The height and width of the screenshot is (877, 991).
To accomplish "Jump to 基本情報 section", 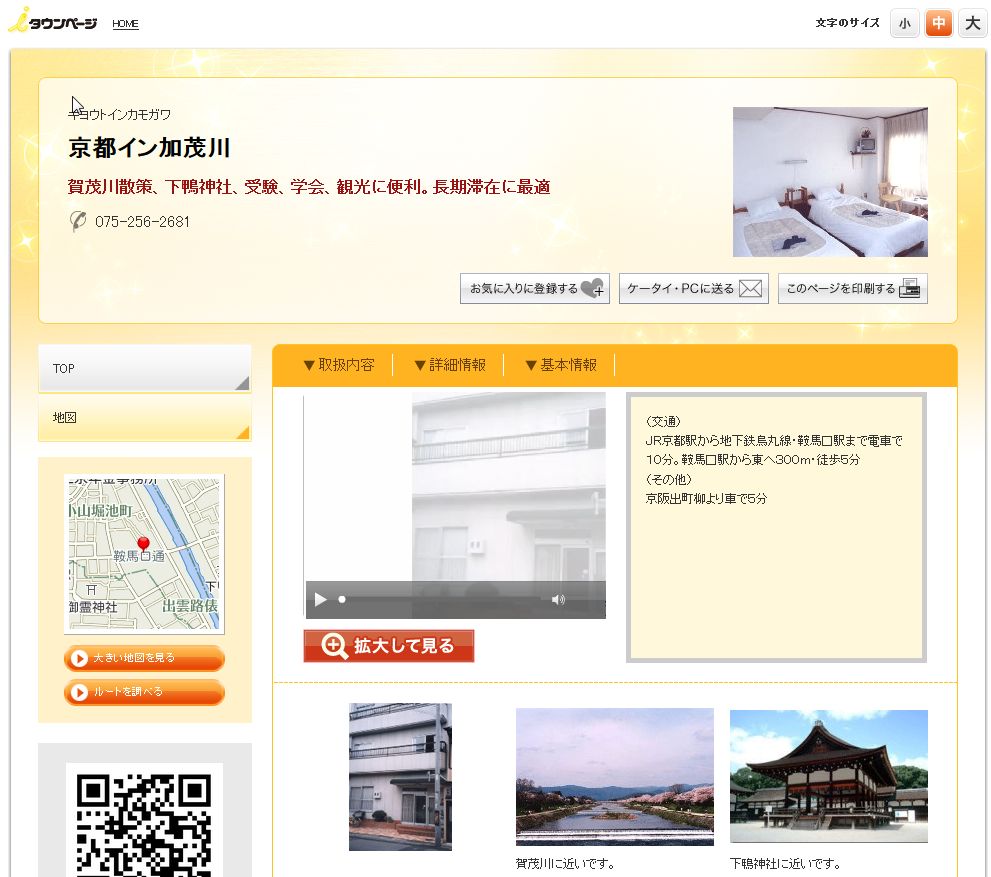I will [560, 365].
